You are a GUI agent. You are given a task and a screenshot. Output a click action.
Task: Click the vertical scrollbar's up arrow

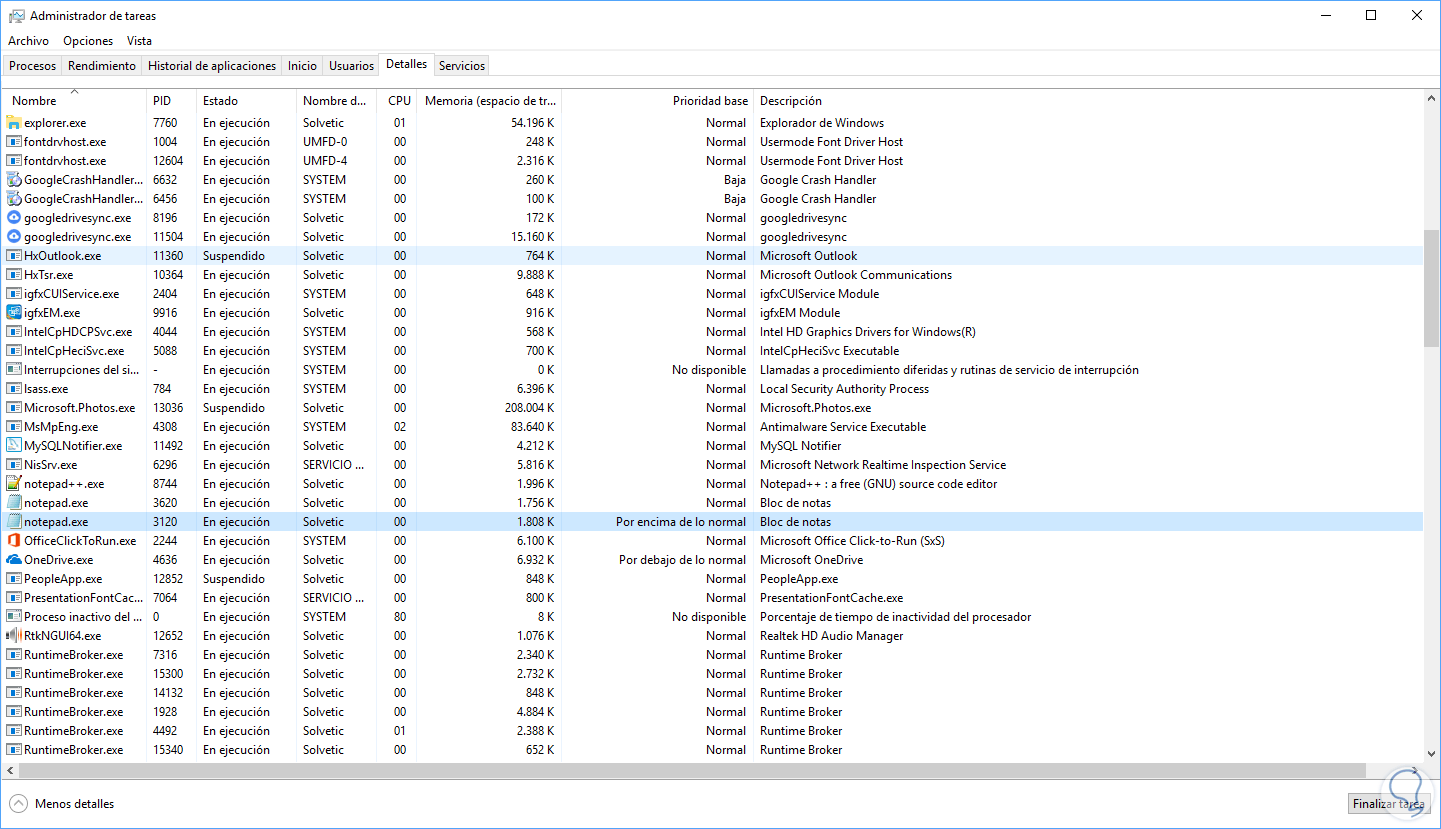click(1430, 98)
